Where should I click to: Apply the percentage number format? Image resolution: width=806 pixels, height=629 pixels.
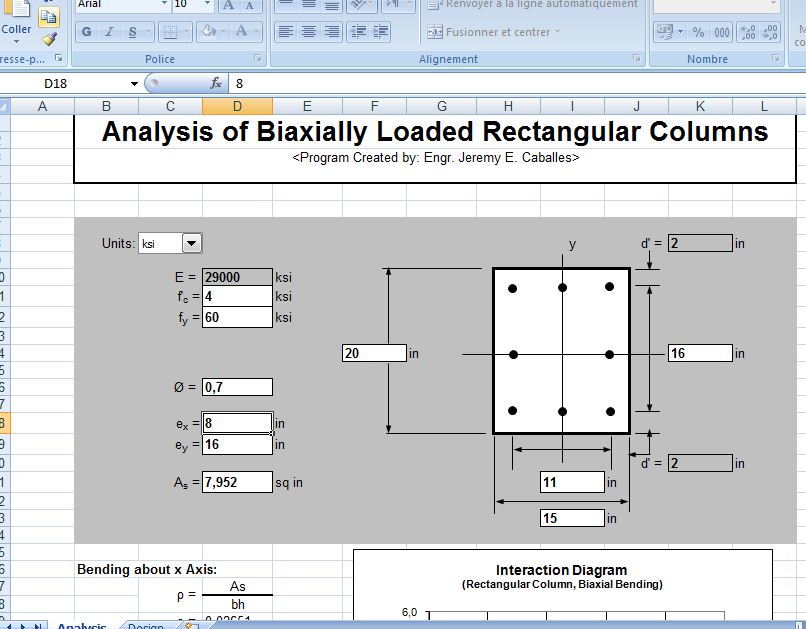697,32
